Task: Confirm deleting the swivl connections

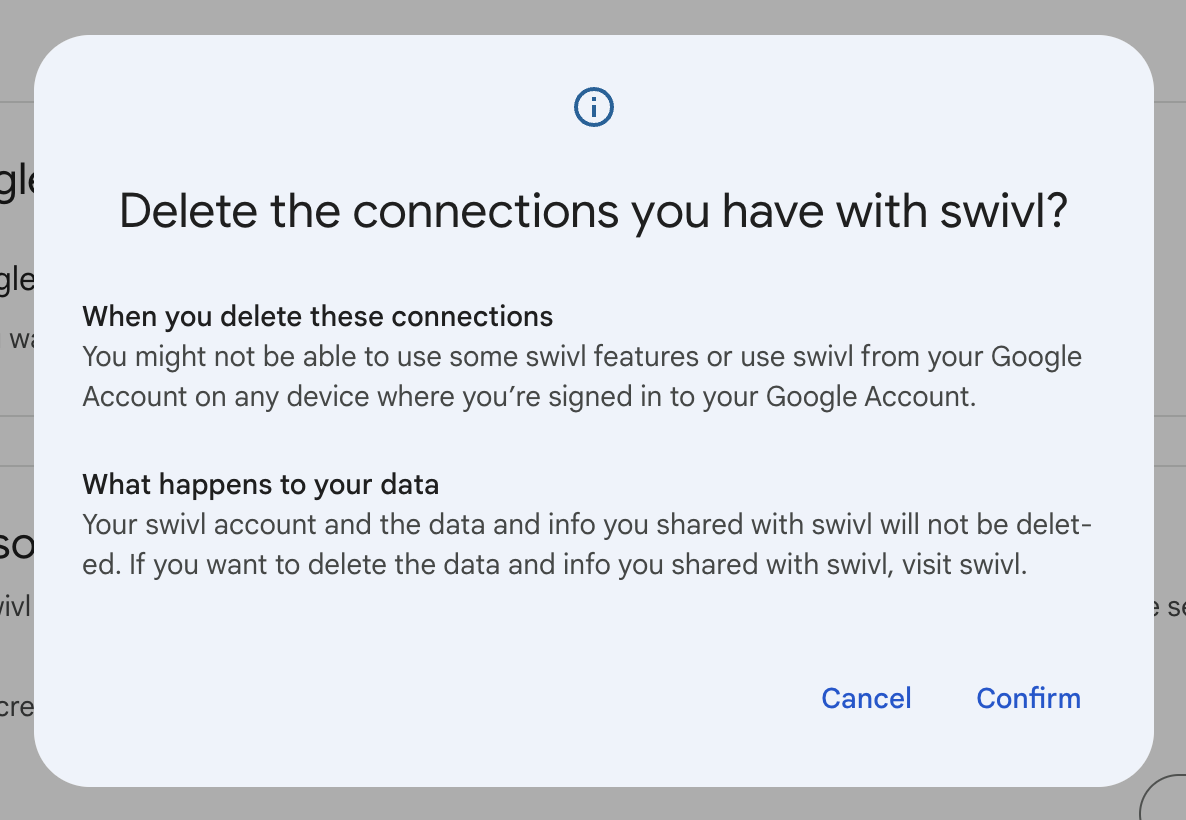Action: (x=1028, y=698)
